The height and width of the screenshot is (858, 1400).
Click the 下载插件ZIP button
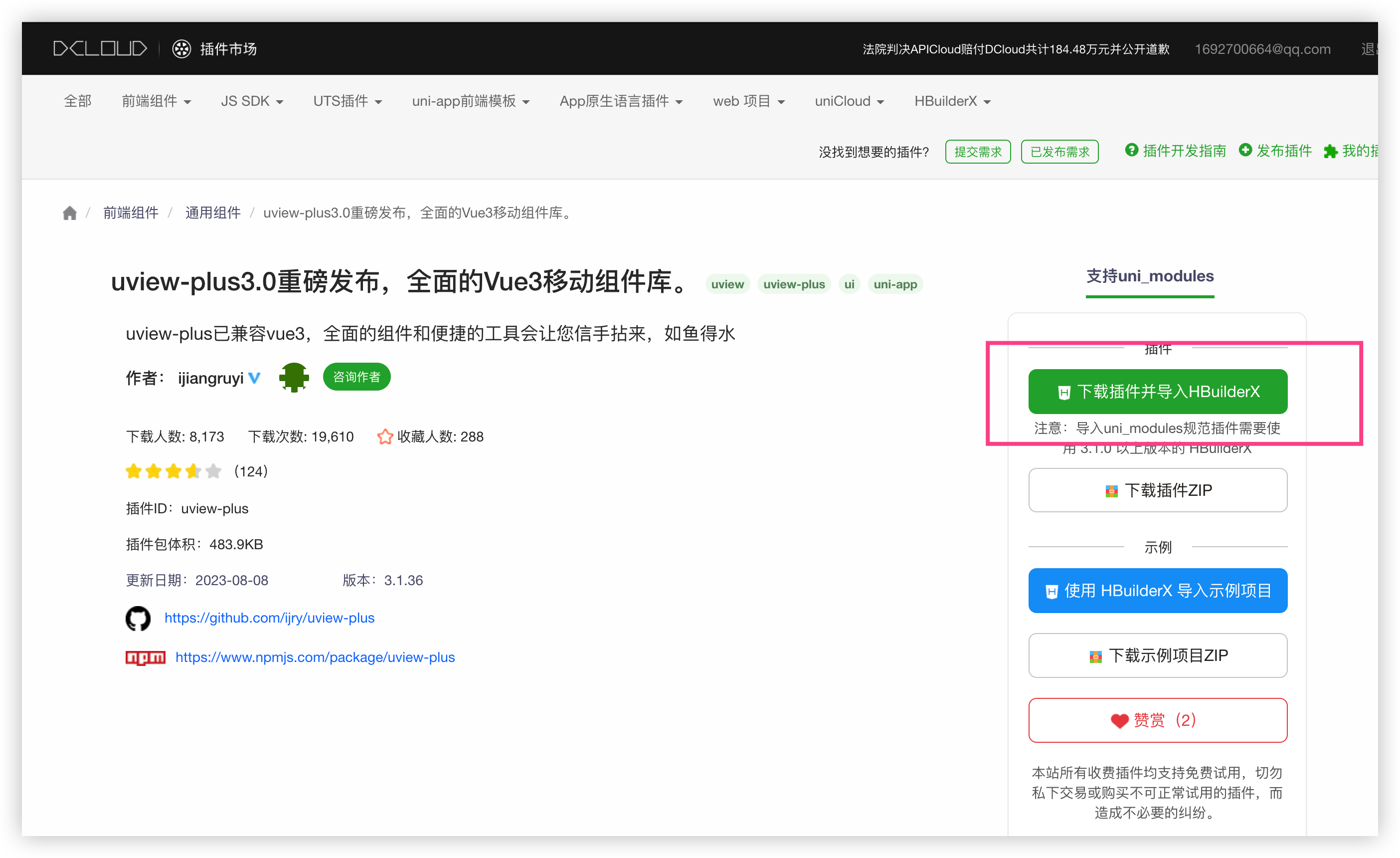1157,490
